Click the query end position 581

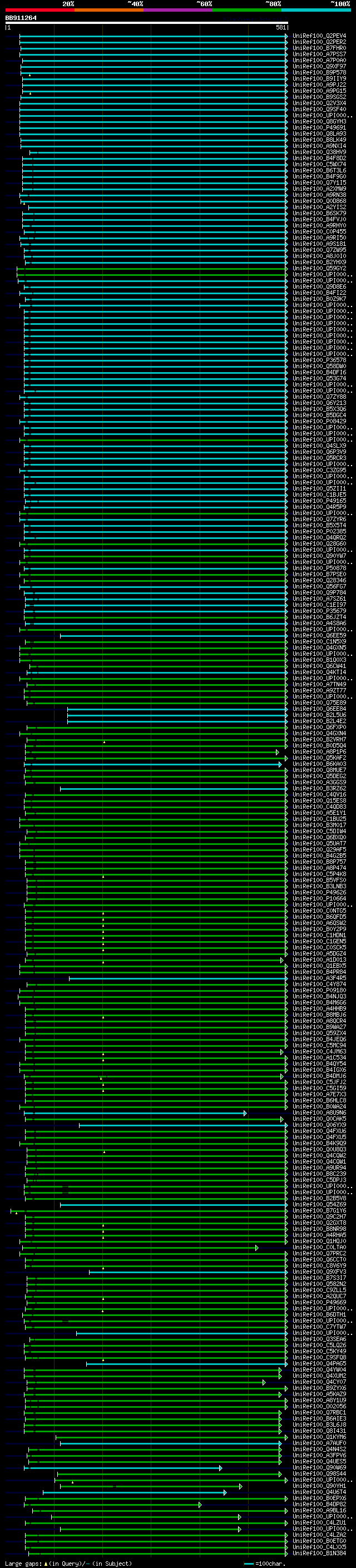[x=280, y=27]
